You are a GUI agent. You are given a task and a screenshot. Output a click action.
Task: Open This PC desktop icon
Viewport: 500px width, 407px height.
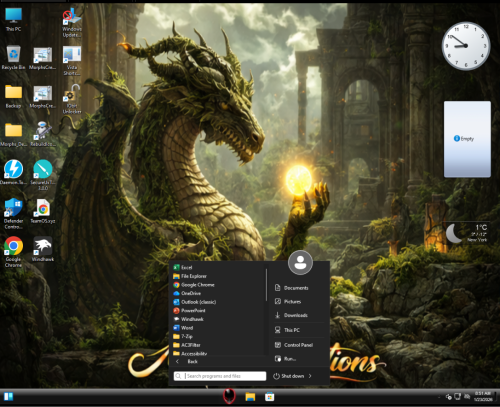tap(13, 19)
